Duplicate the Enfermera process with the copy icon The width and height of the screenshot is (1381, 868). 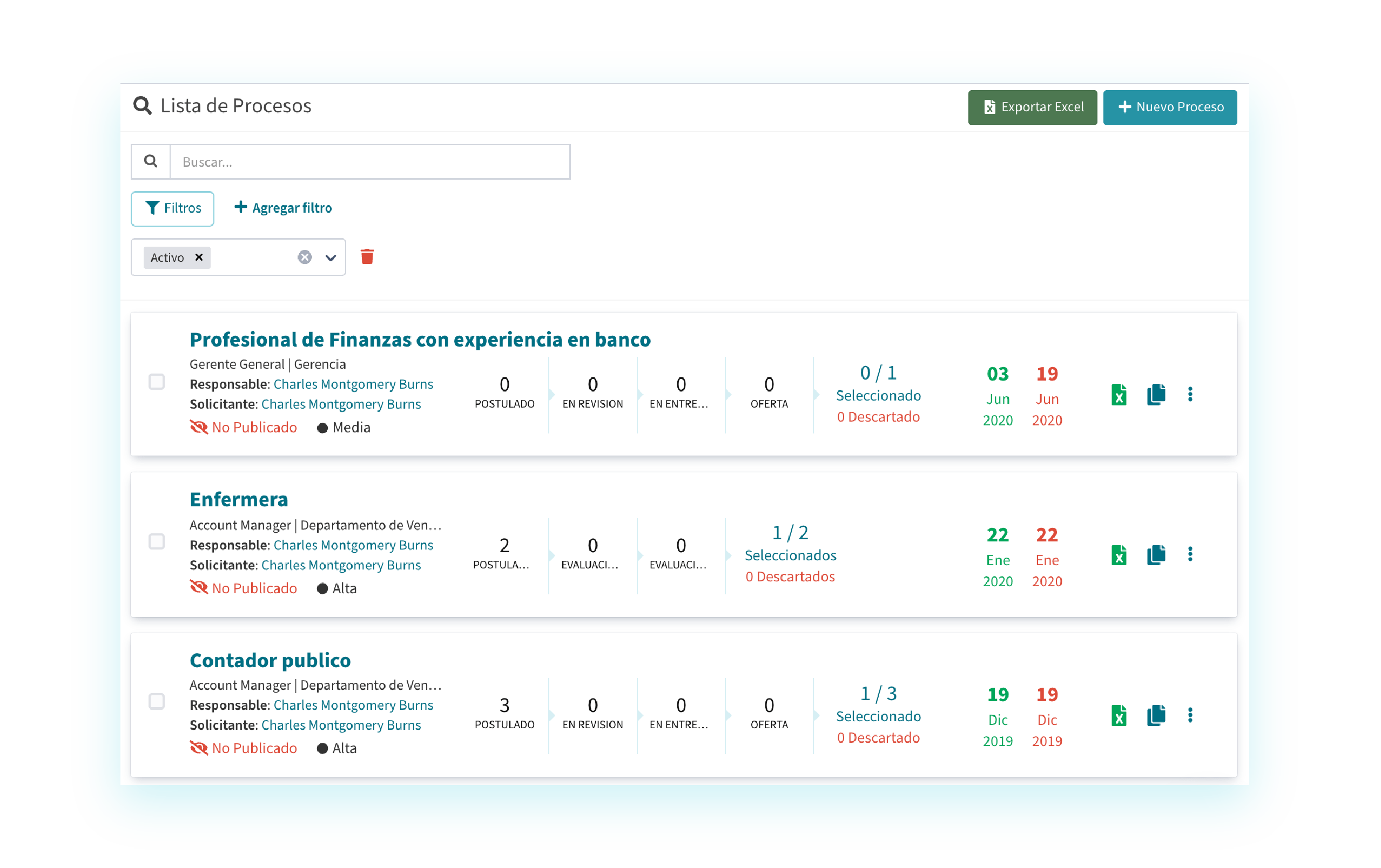pyautogui.click(x=1156, y=555)
